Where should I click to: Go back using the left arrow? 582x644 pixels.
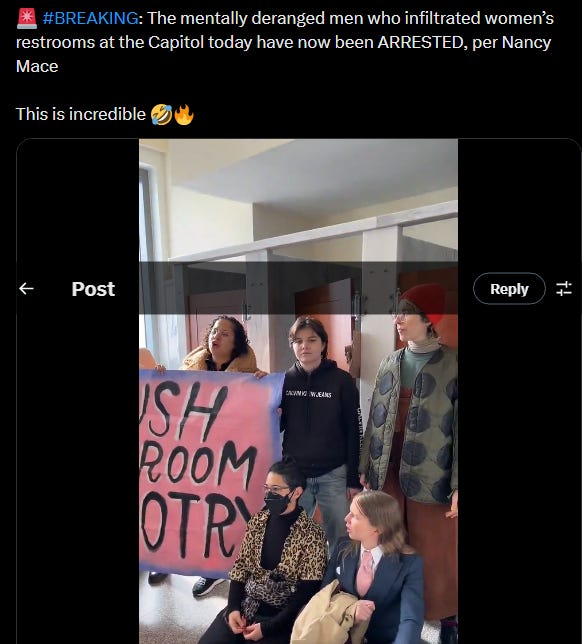[26, 289]
